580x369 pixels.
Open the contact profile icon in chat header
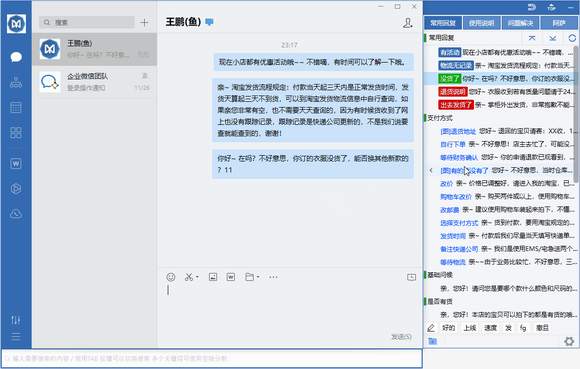point(408,23)
